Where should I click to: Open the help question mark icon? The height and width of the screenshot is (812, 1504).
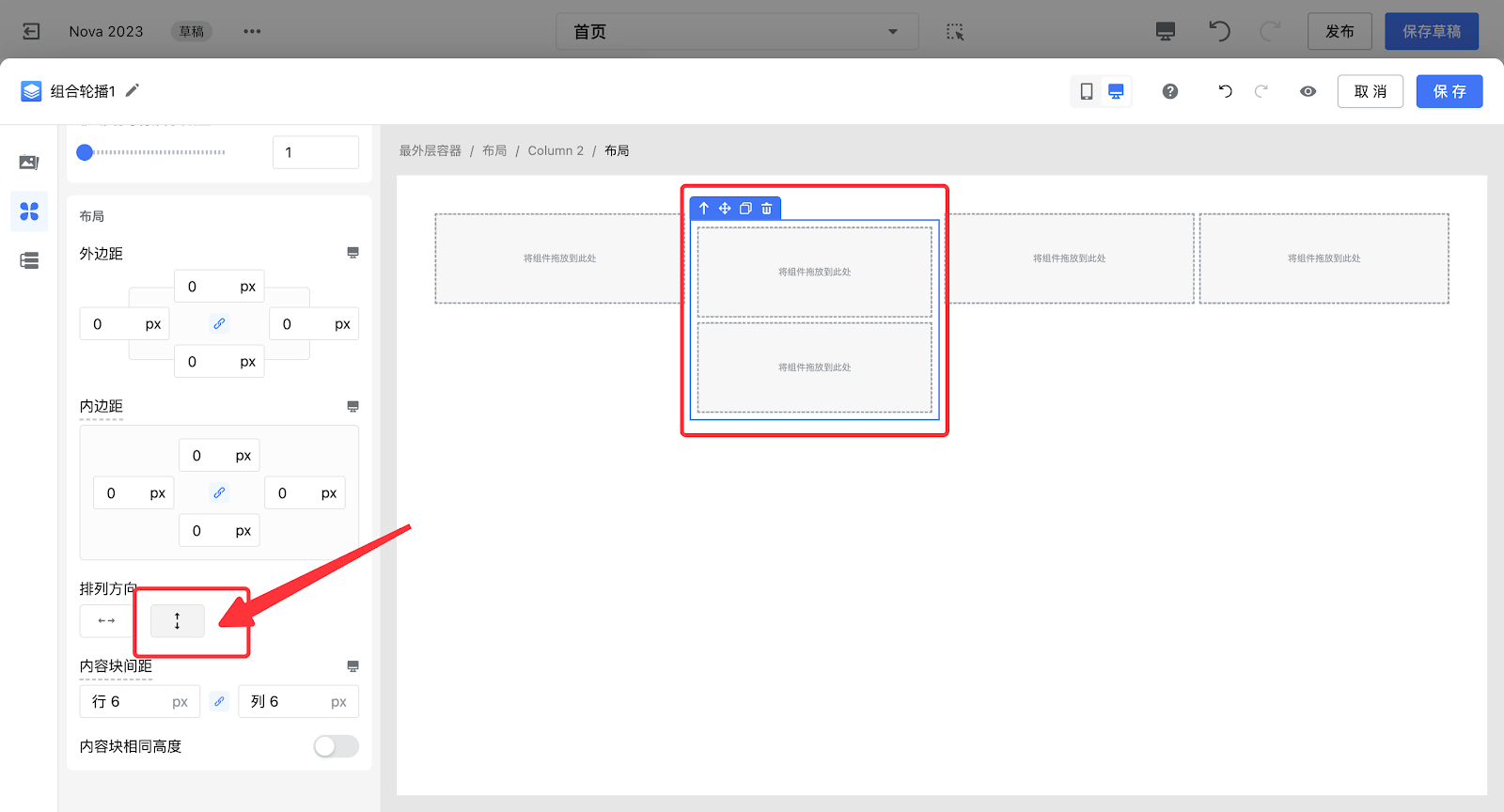(x=1170, y=91)
